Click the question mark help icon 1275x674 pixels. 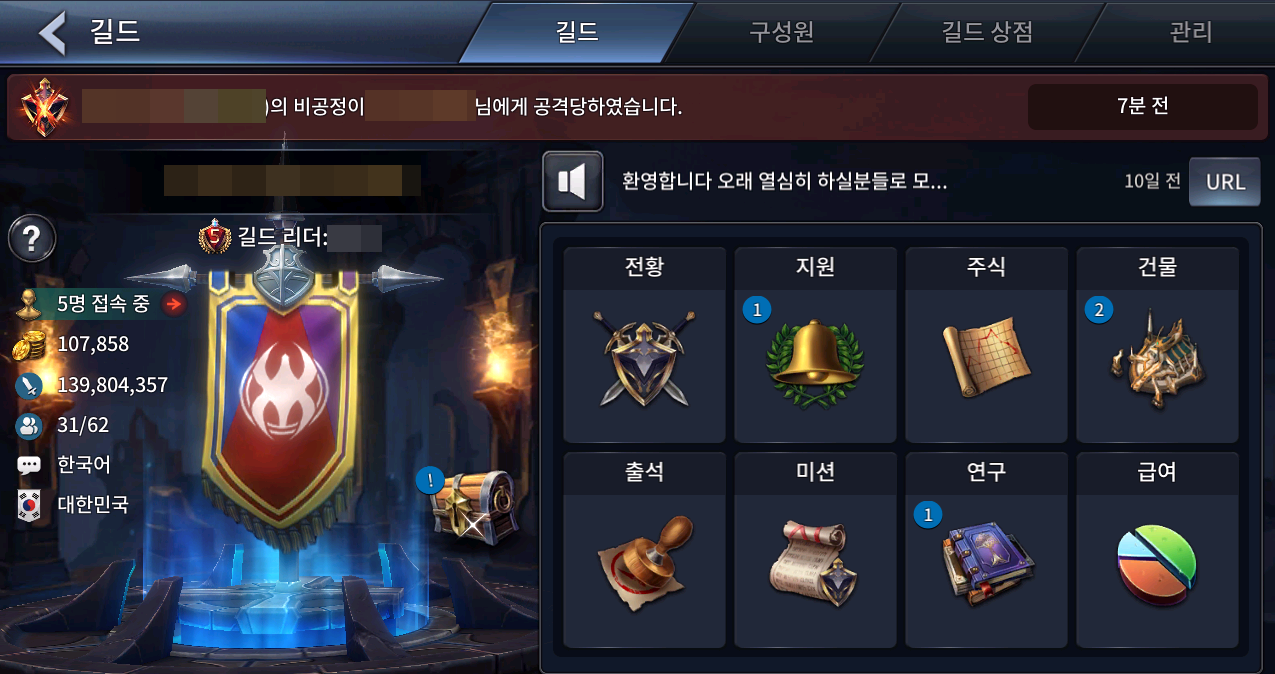point(32,239)
